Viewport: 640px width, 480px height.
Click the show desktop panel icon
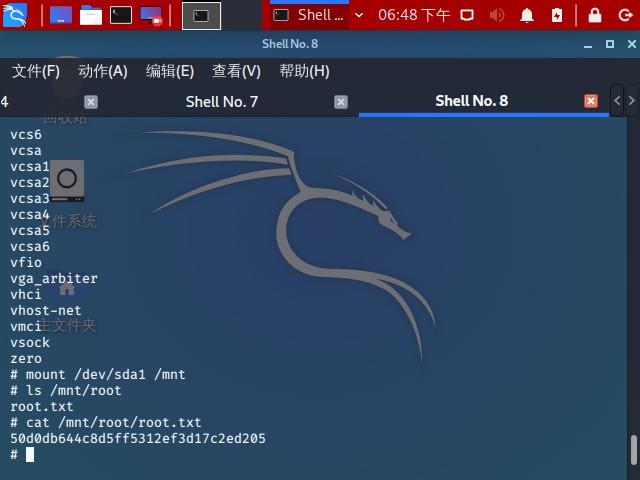tap(61, 15)
